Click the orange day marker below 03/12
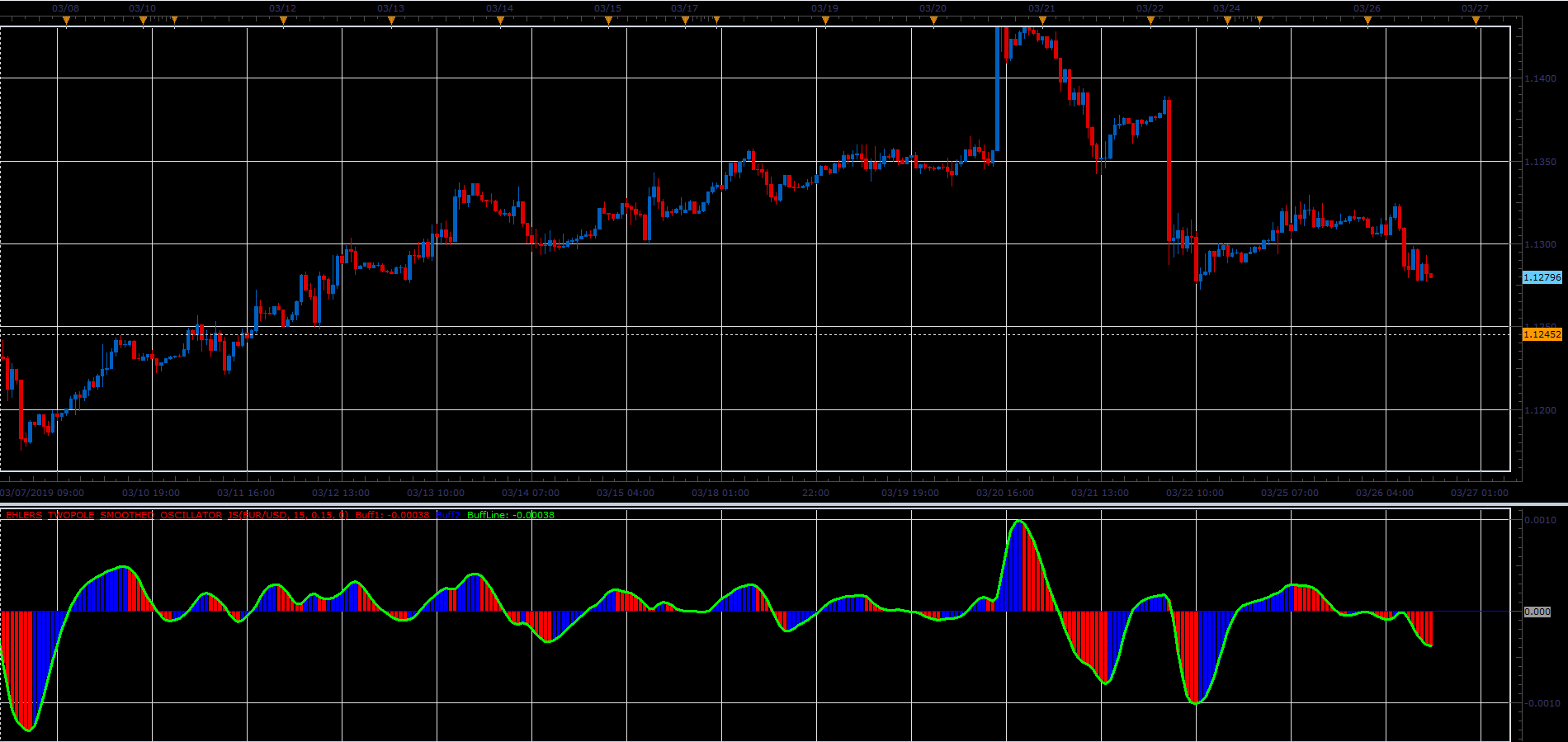Screen dimensions: 1568x742 [x=283, y=21]
